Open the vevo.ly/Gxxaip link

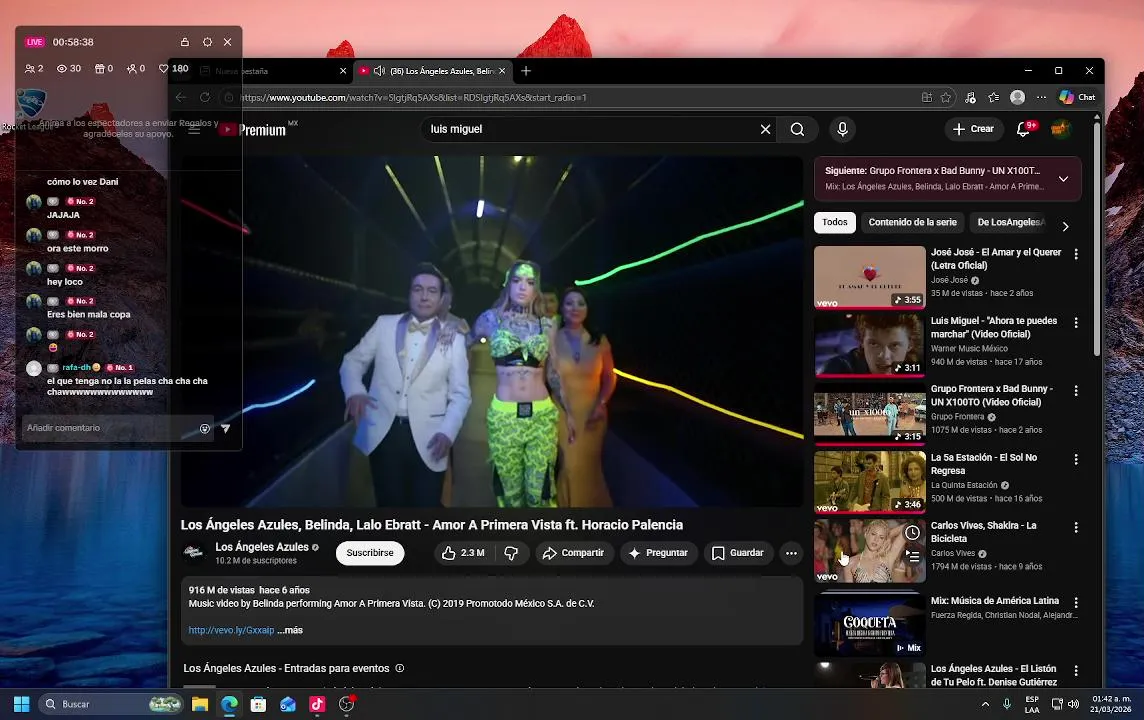coord(231,630)
